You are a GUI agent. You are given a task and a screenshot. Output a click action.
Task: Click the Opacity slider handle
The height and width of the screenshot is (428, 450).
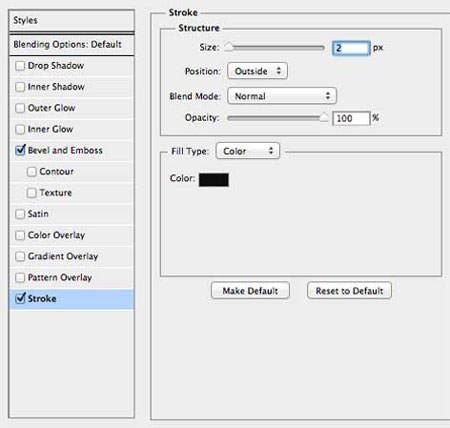tap(324, 117)
